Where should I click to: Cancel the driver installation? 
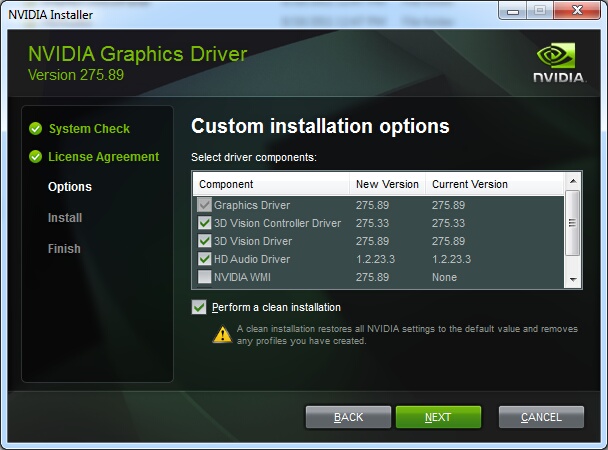pyautogui.click(x=541, y=417)
